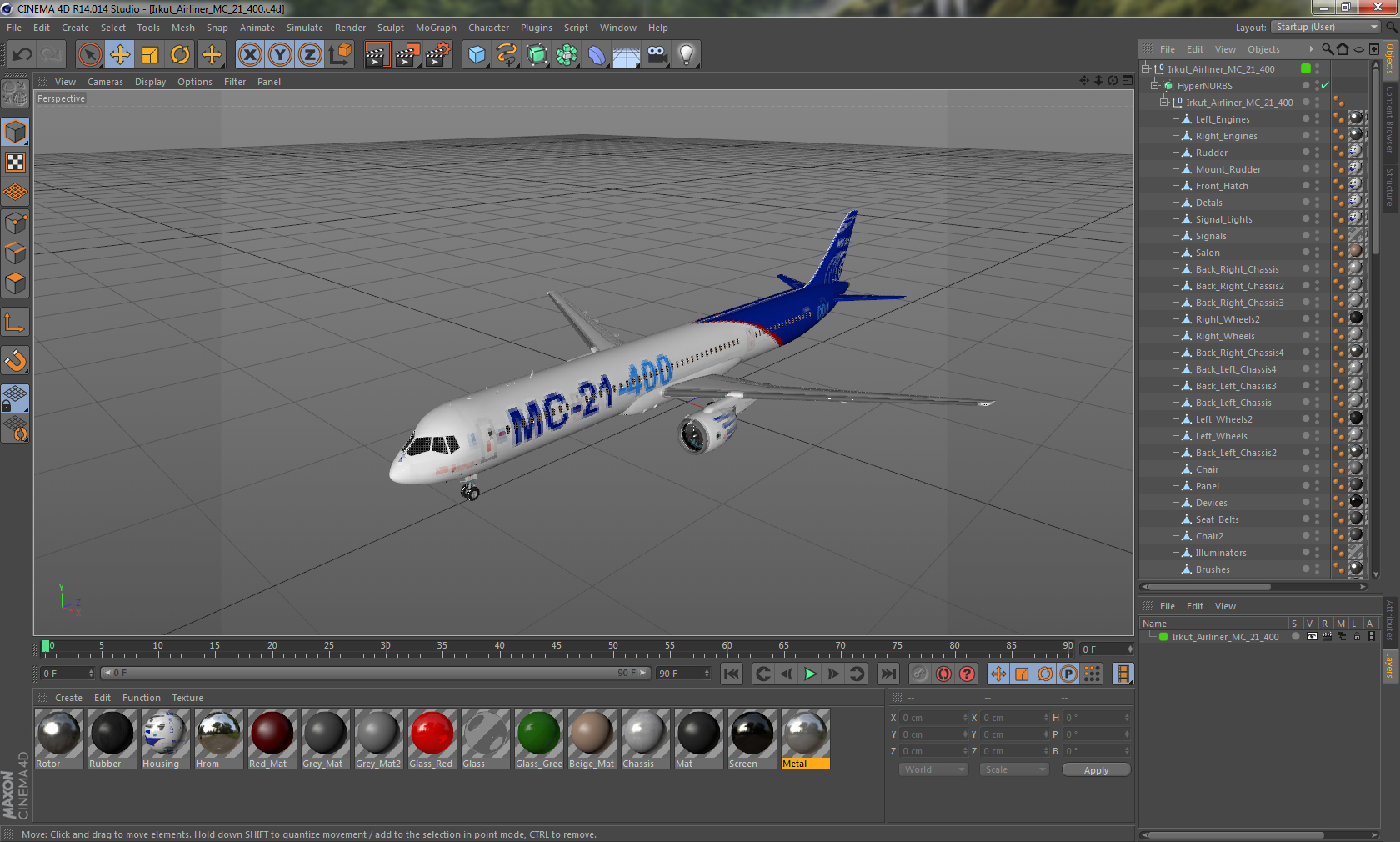Select the Front_Hatch object
1400x842 pixels.
pos(1222,186)
